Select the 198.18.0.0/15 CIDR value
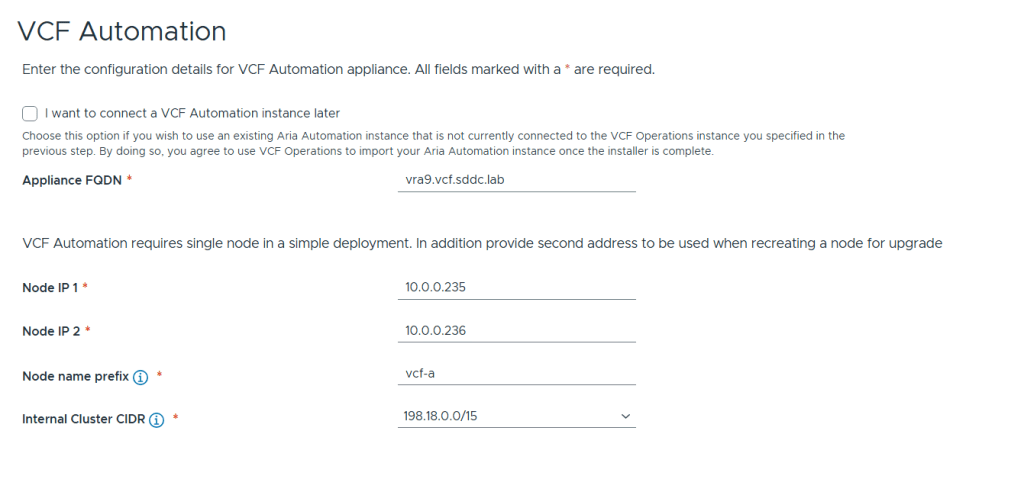 click(x=440, y=415)
